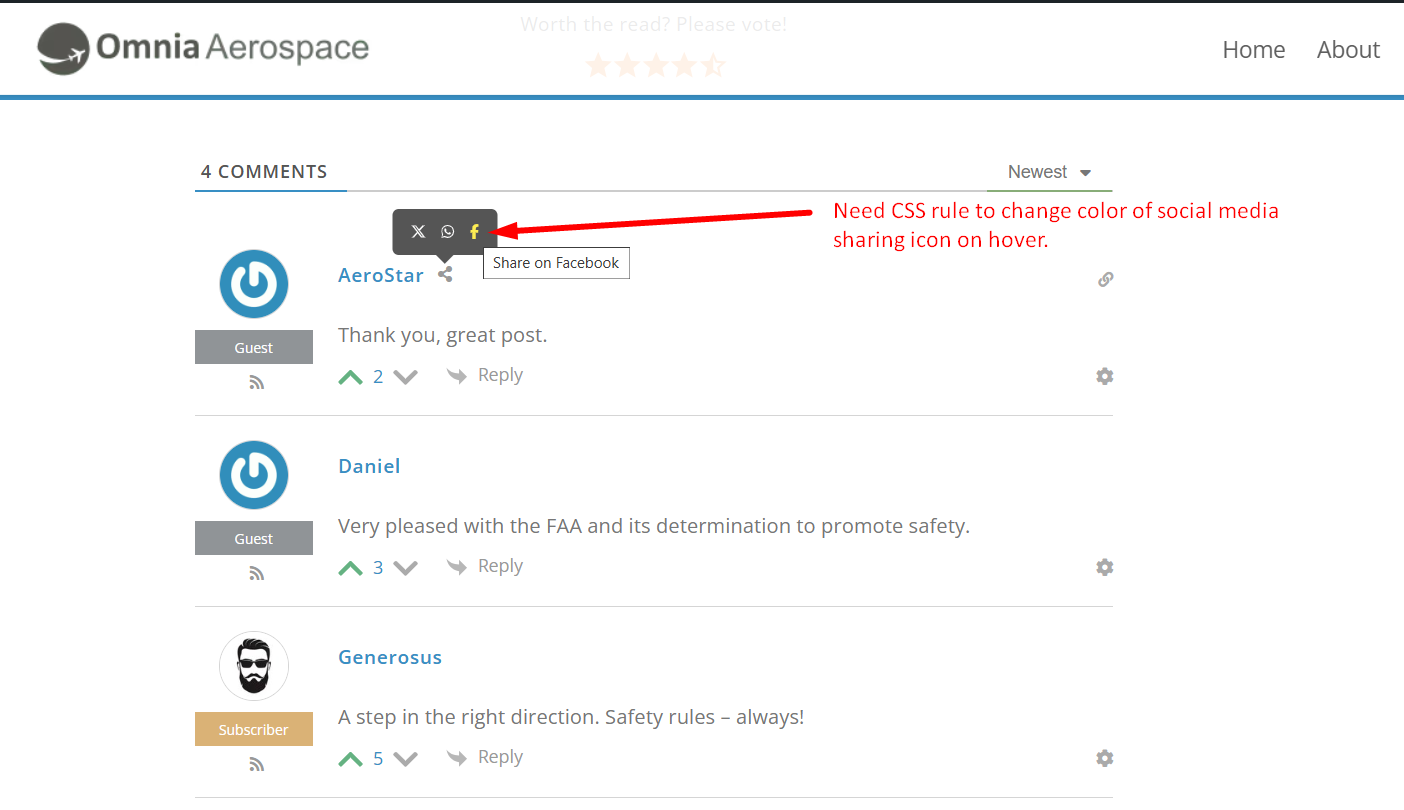This screenshot has height=810, width=1404.
Task: Open gear options on AeroStar's comment
Action: (x=1104, y=376)
